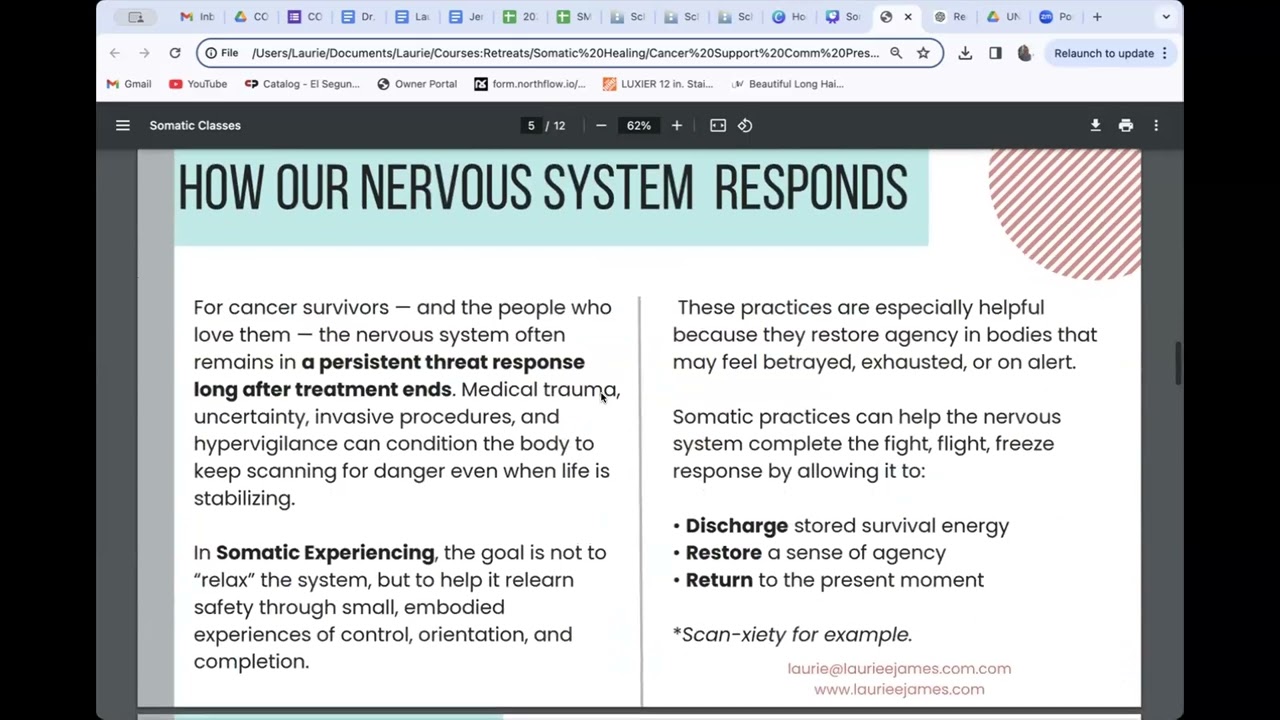Open Owner Portal bookmark

417,84
